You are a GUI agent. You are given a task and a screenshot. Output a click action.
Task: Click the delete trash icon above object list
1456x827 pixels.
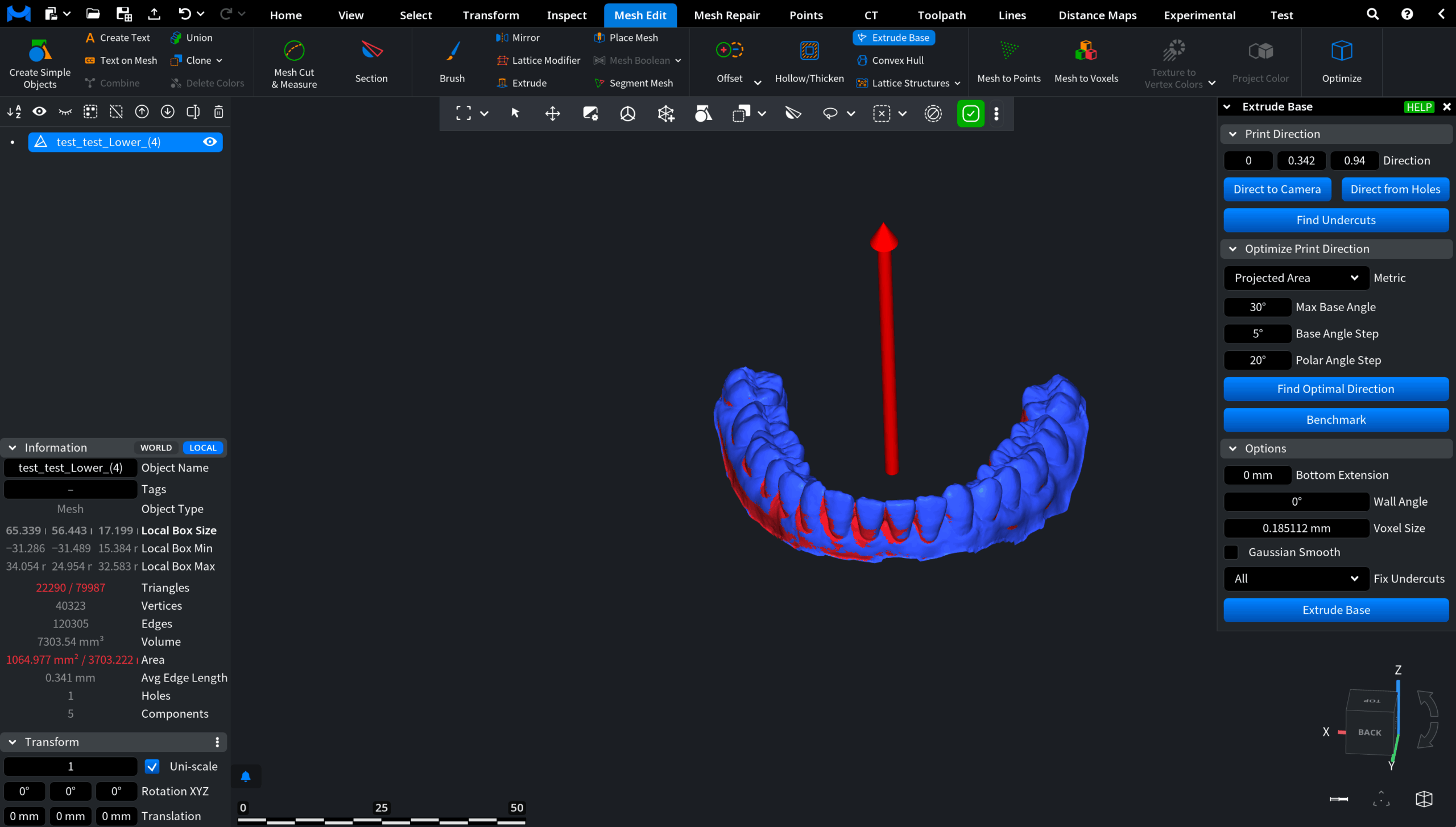(218, 112)
